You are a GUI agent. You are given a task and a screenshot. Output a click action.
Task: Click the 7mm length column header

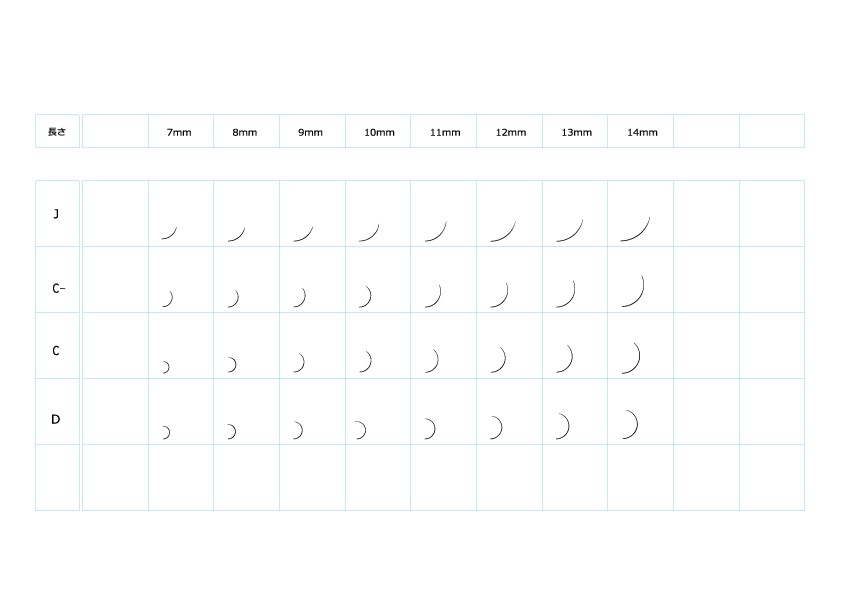tap(179, 132)
